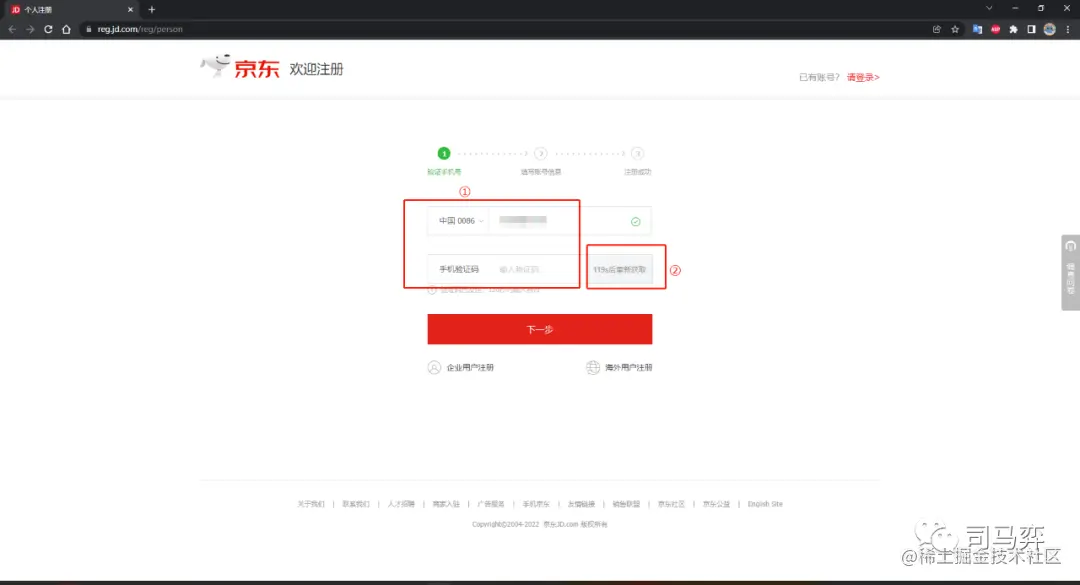Click the English Site footer link
Viewport: 1080px width, 585px height.
tap(765, 504)
